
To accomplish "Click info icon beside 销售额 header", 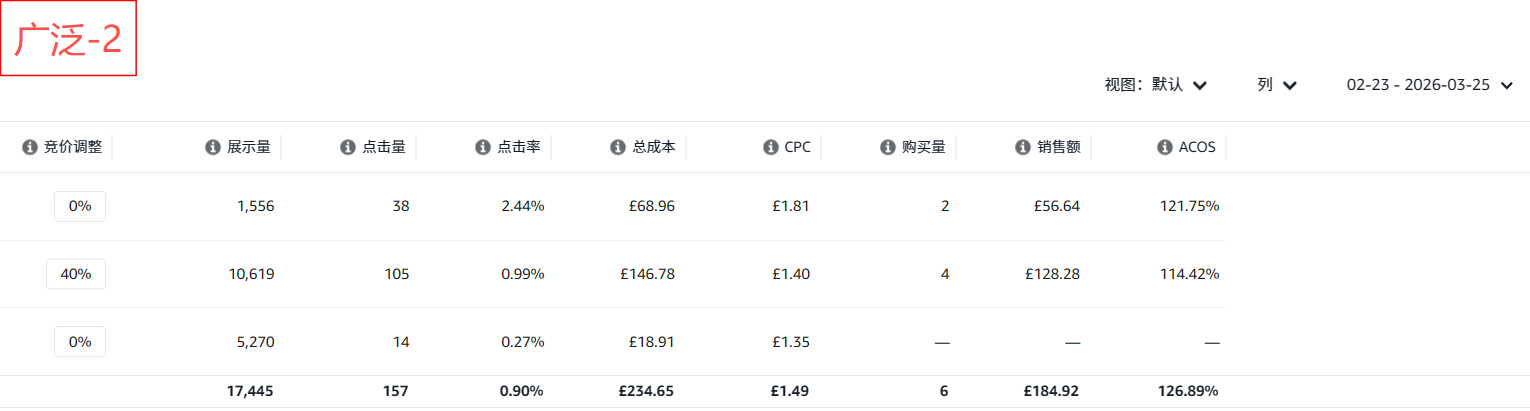I will pos(1023,147).
